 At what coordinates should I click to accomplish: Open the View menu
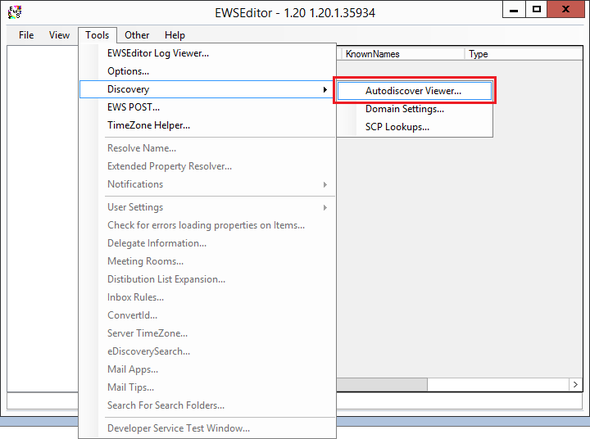tap(59, 35)
